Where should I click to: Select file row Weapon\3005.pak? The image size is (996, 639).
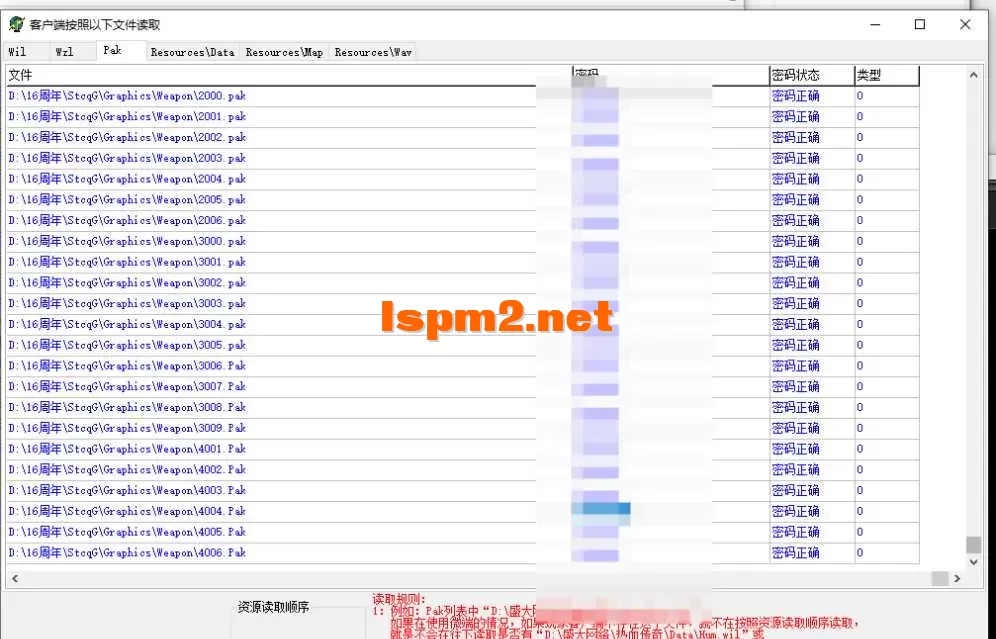point(462,346)
